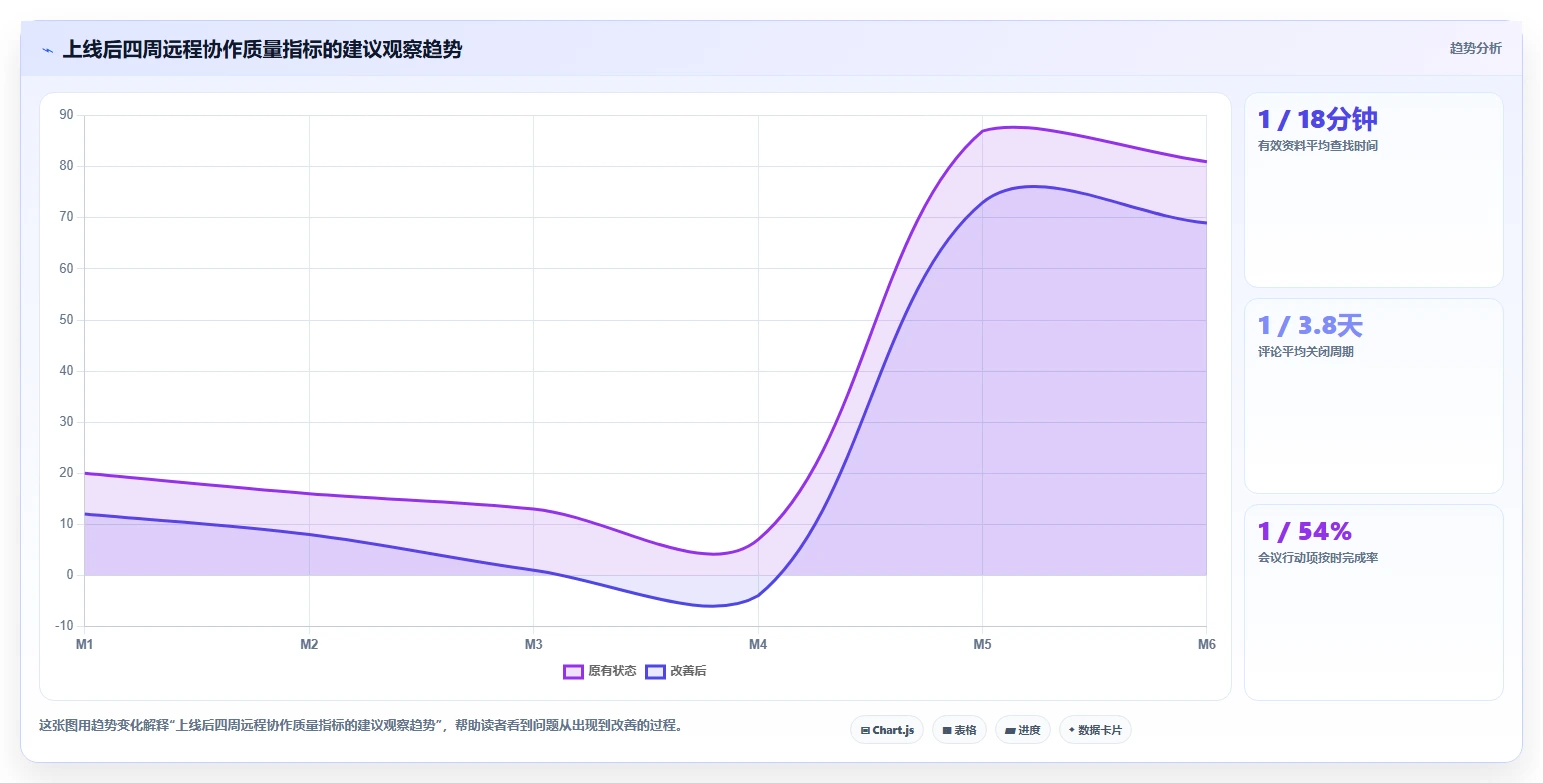This screenshot has width=1543, height=783.
Task: Click the 改善后 legend label
Action: coord(688,672)
